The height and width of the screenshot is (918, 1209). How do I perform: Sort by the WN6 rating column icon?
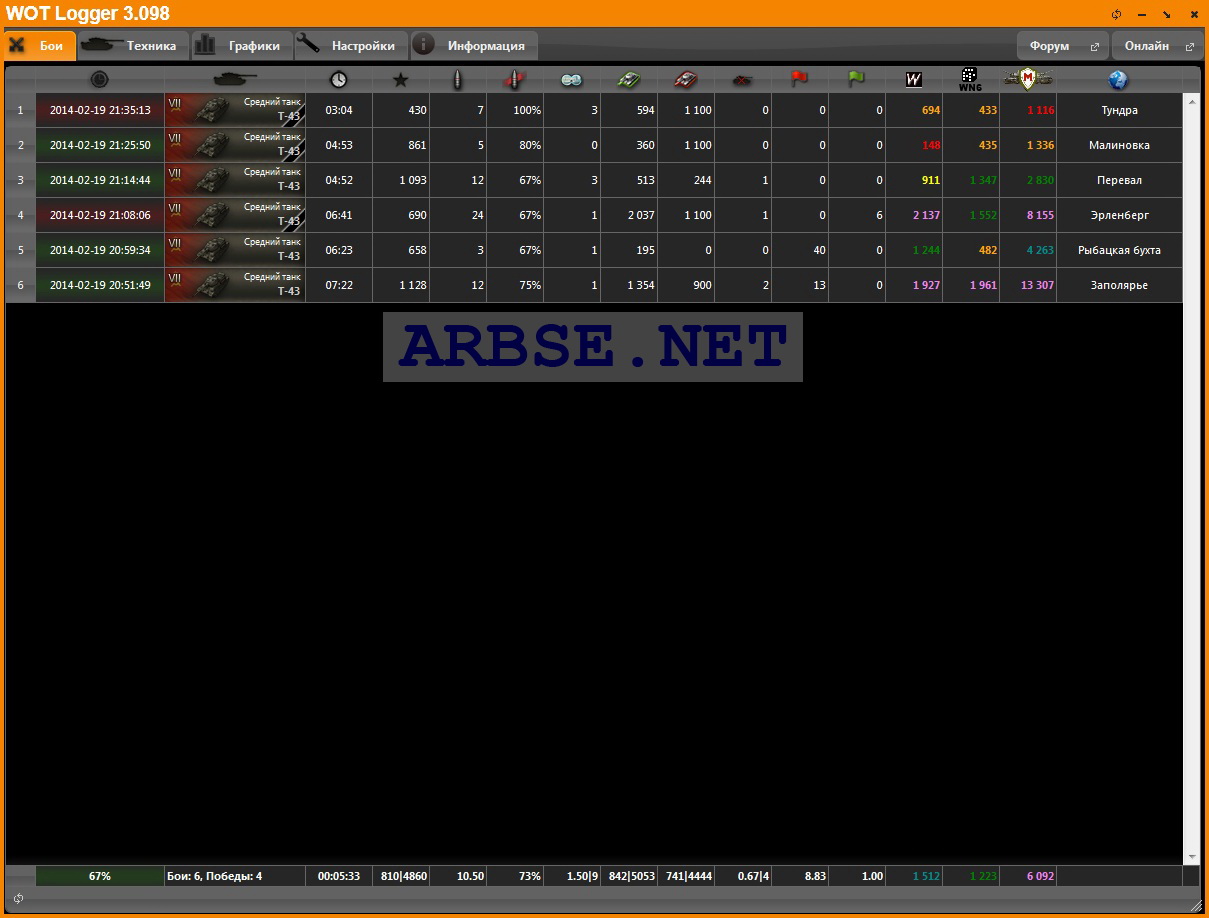(970, 80)
